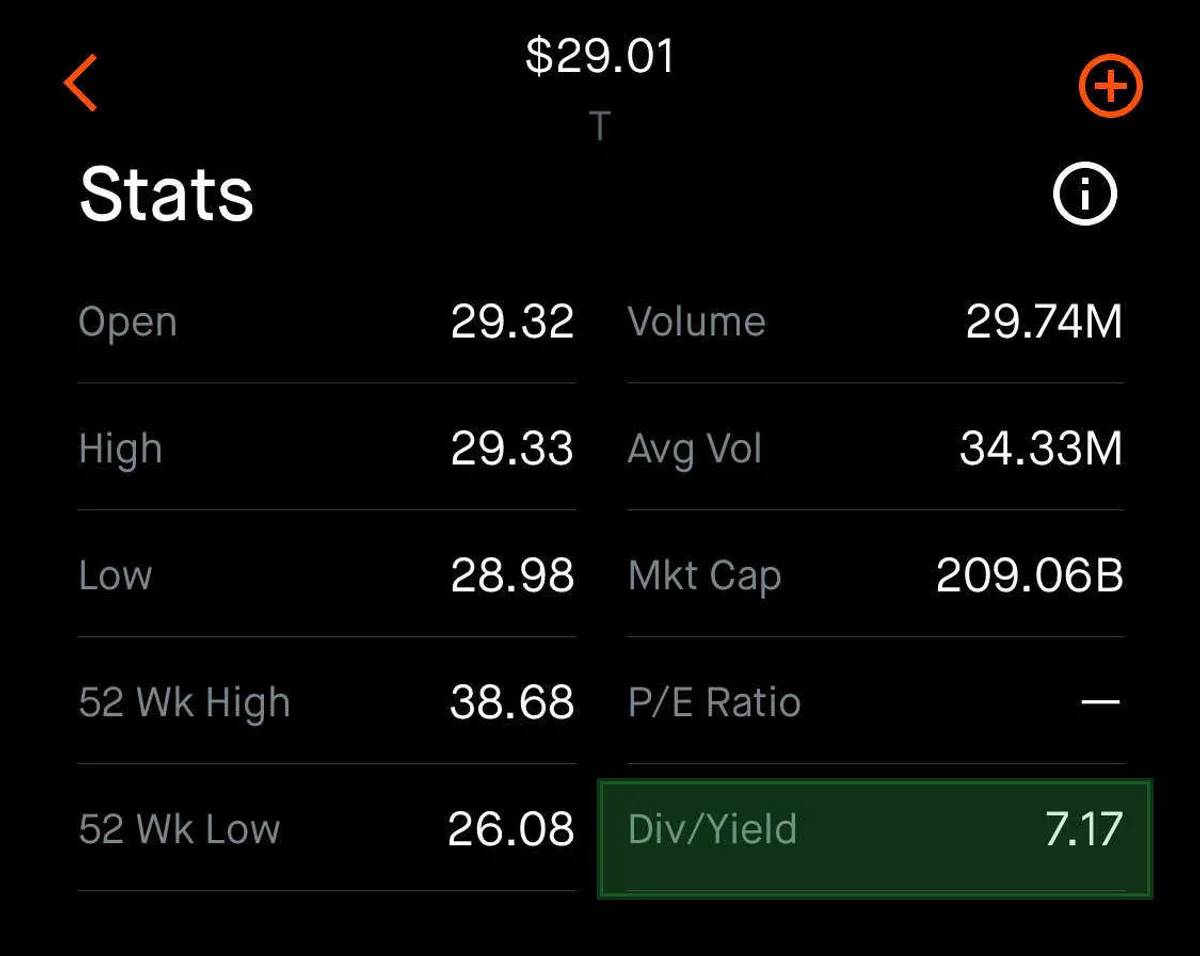Viewport: 1200px width, 956px height.
Task: Tap the orange back arrow
Action: click(x=81, y=83)
